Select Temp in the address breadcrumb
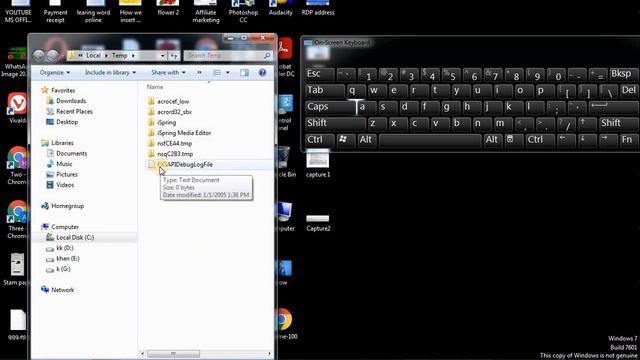Viewport: 640px width, 360px height. tap(119, 56)
